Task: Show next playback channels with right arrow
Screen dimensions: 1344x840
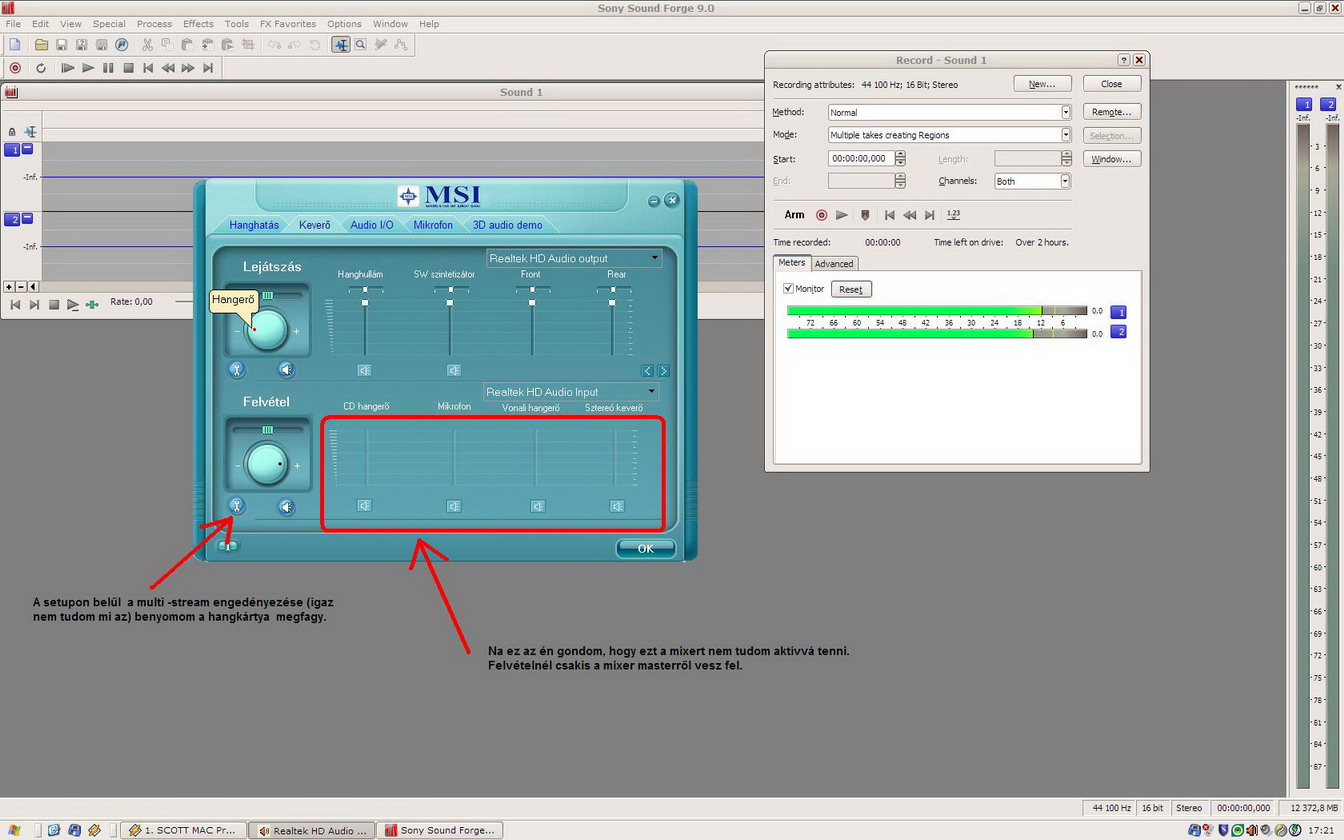Action: (663, 371)
